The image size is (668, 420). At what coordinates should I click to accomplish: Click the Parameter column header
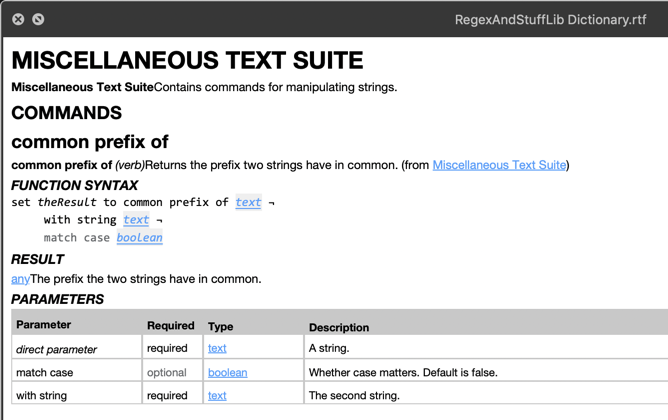(43, 325)
